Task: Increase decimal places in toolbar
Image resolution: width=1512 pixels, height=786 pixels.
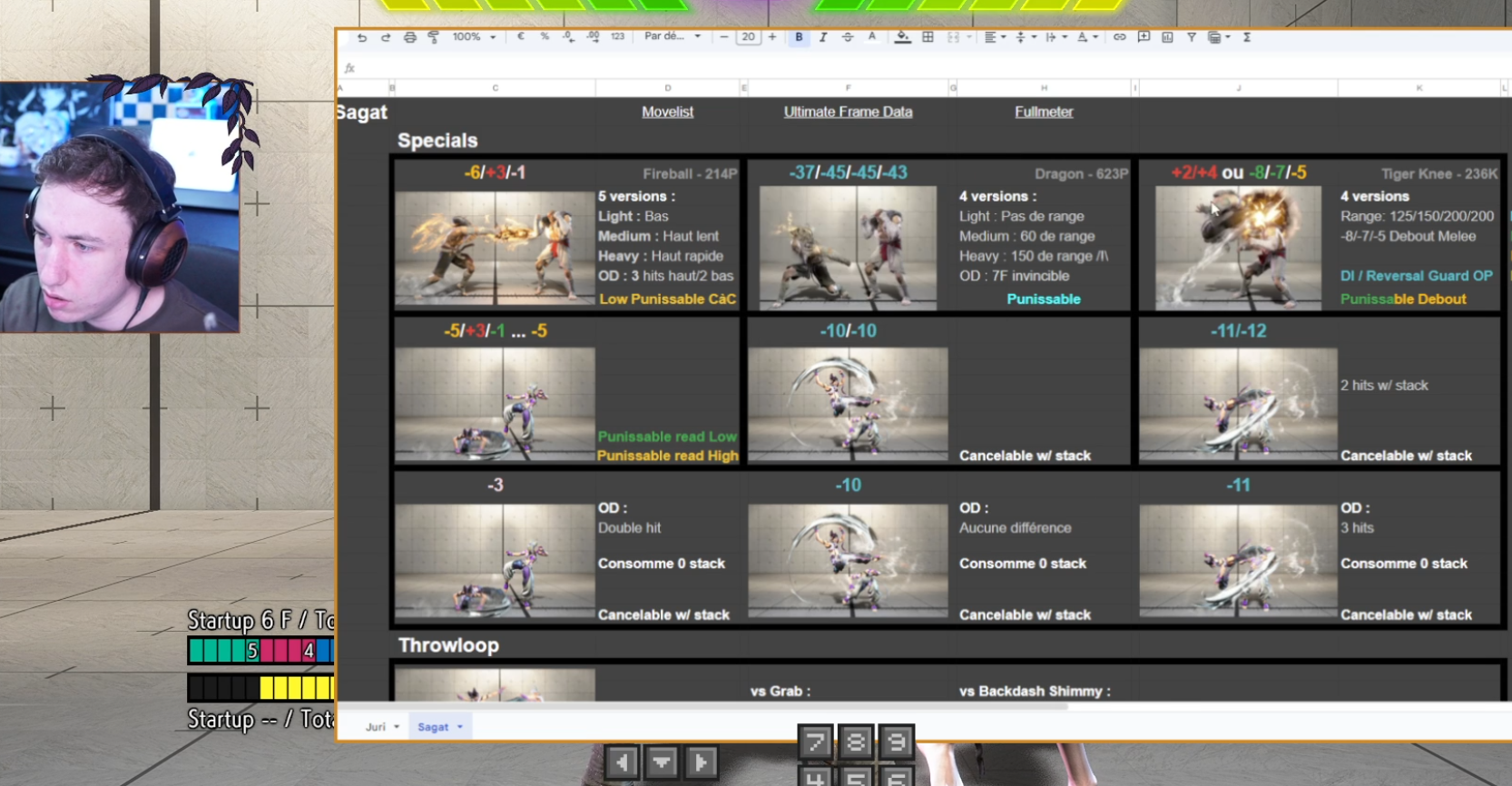Action: click(x=593, y=37)
